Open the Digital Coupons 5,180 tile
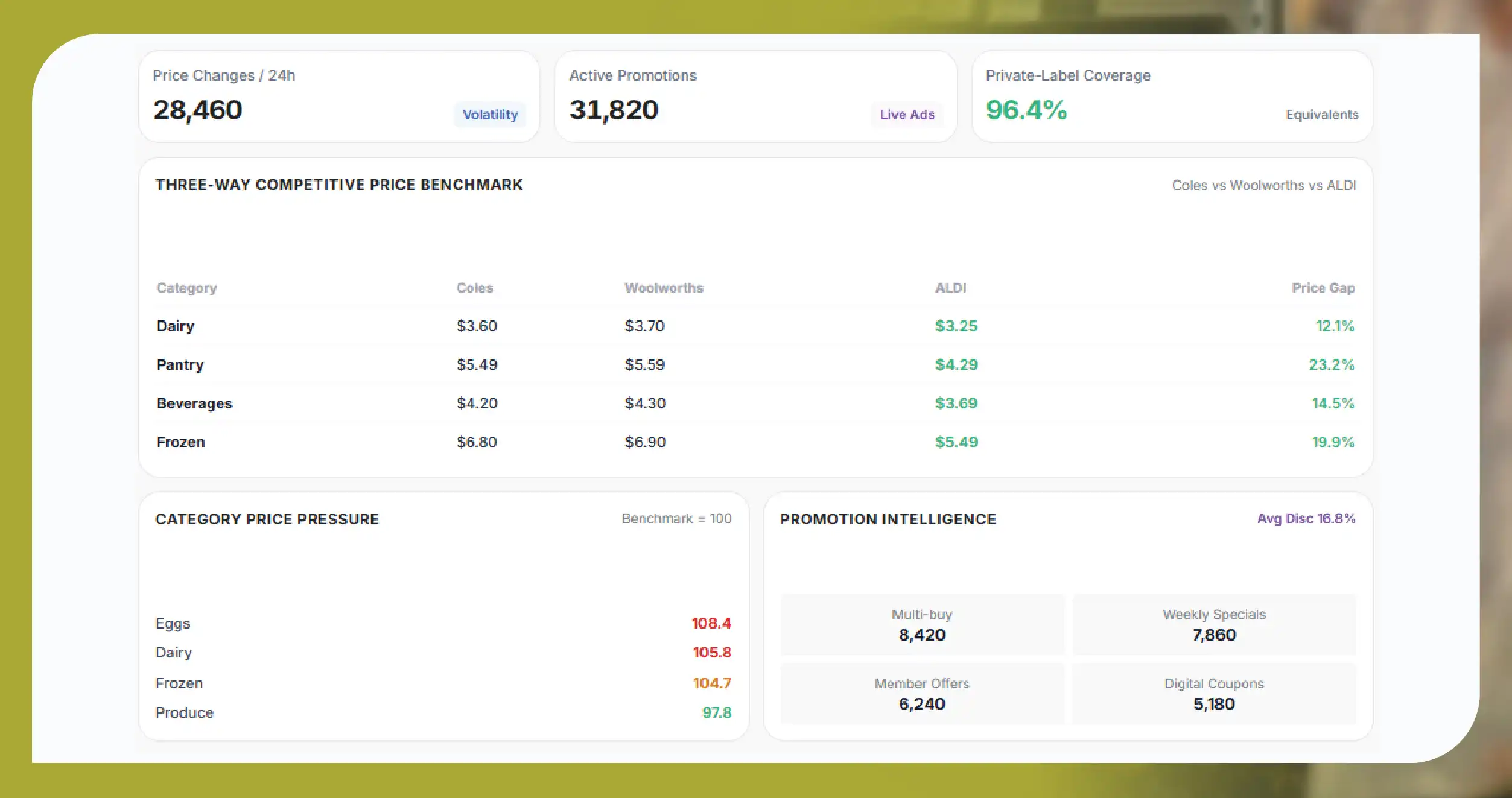The height and width of the screenshot is (798, 1512). point(1214,694)
